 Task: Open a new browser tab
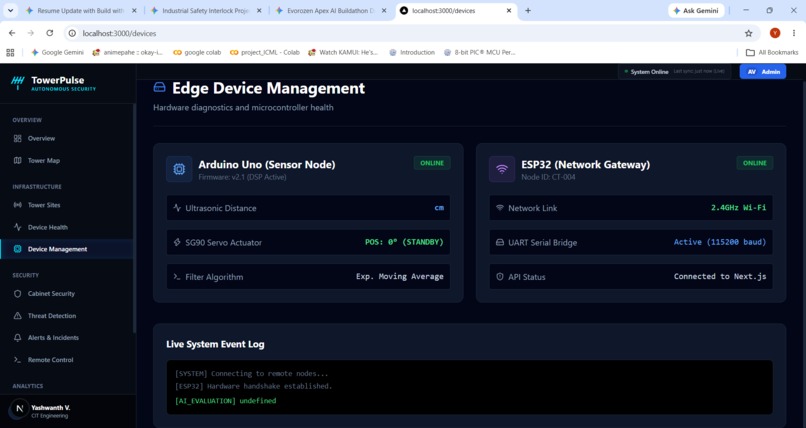coord(528,10)
